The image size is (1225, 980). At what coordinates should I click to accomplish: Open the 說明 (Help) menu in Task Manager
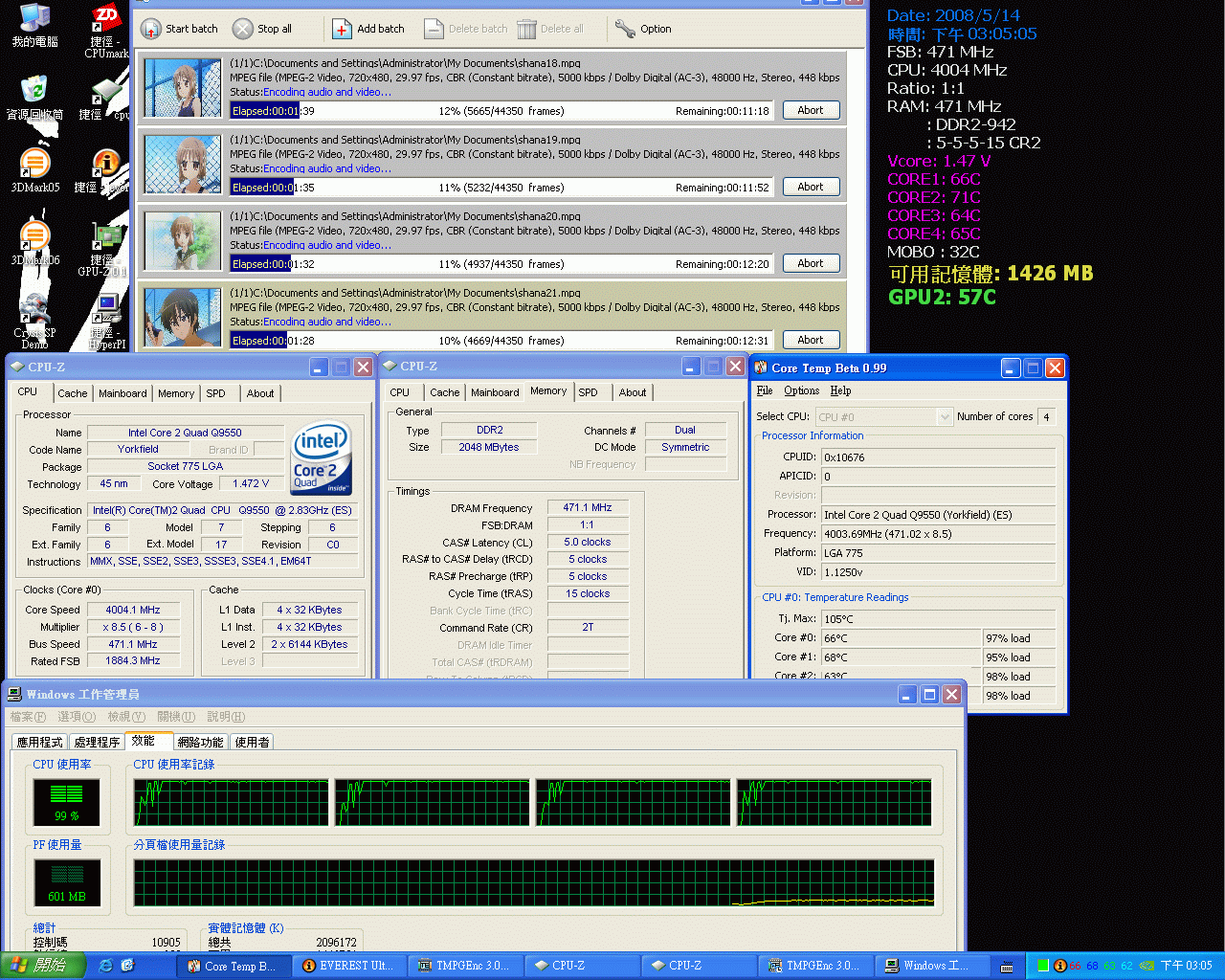(x=226, y=717)
